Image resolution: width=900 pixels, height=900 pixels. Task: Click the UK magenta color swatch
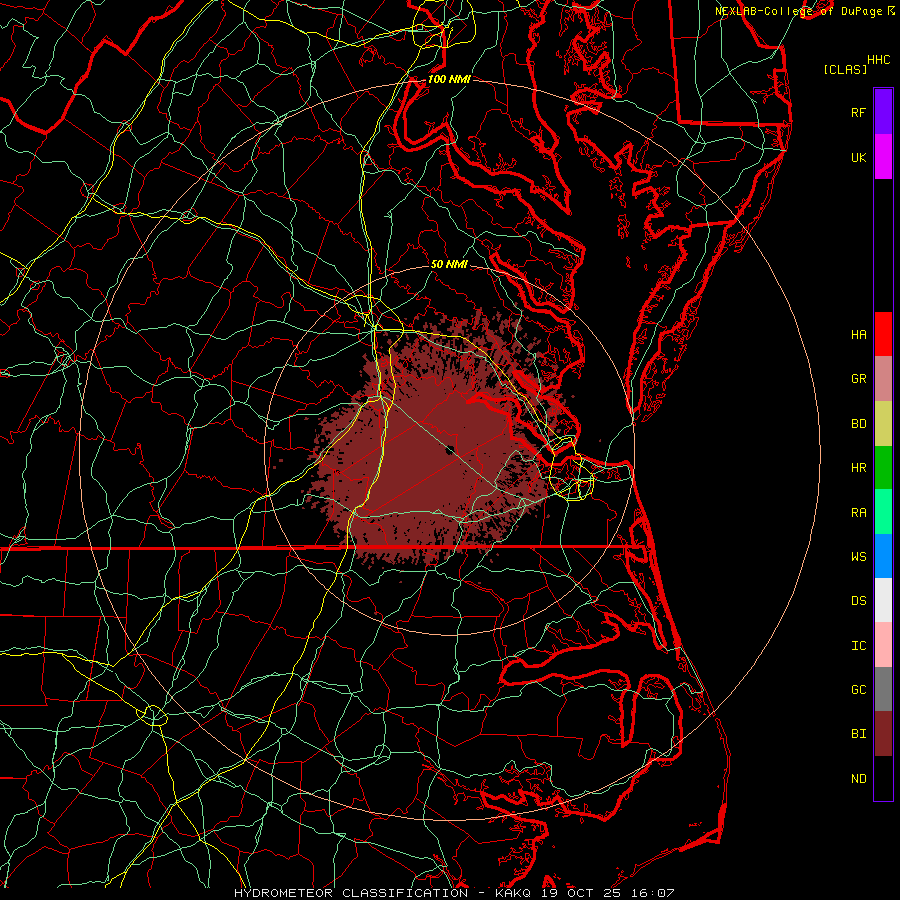tap(883, 157)
